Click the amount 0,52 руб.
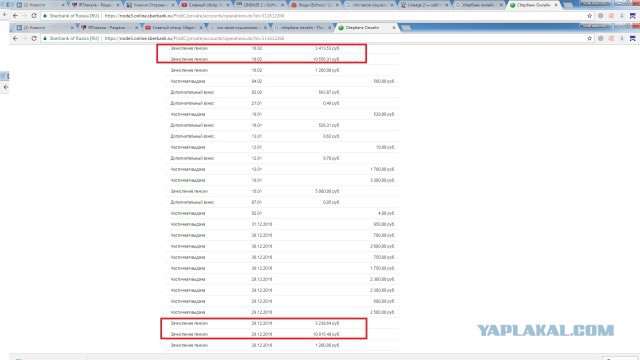Screen dimensions: 640x360 (331, 136)
